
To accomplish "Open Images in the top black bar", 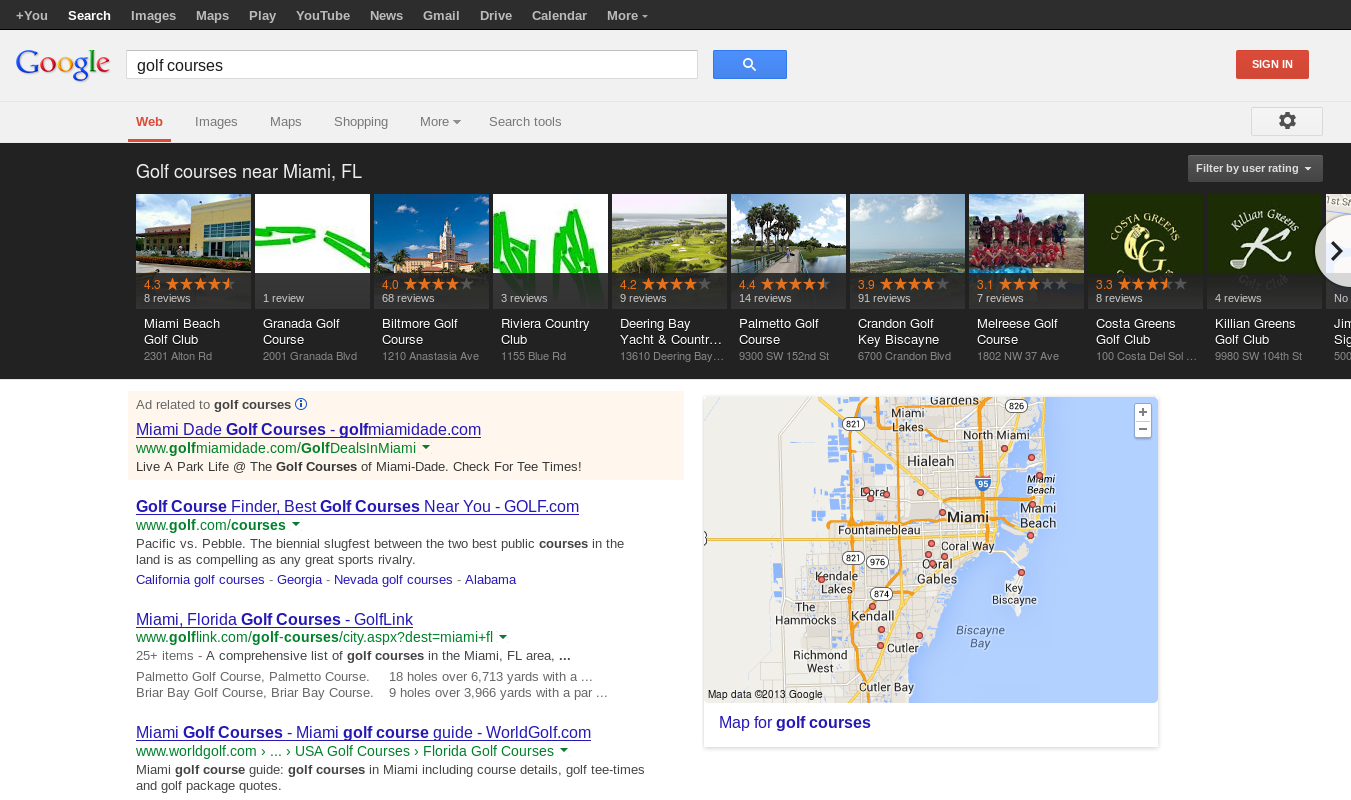I will 154,15.
